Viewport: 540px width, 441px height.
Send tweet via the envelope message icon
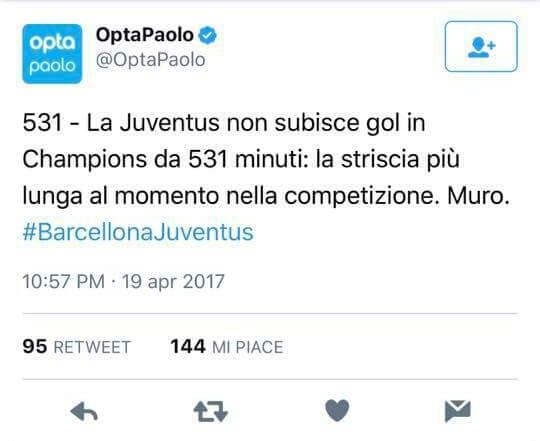tap(458, 411)
